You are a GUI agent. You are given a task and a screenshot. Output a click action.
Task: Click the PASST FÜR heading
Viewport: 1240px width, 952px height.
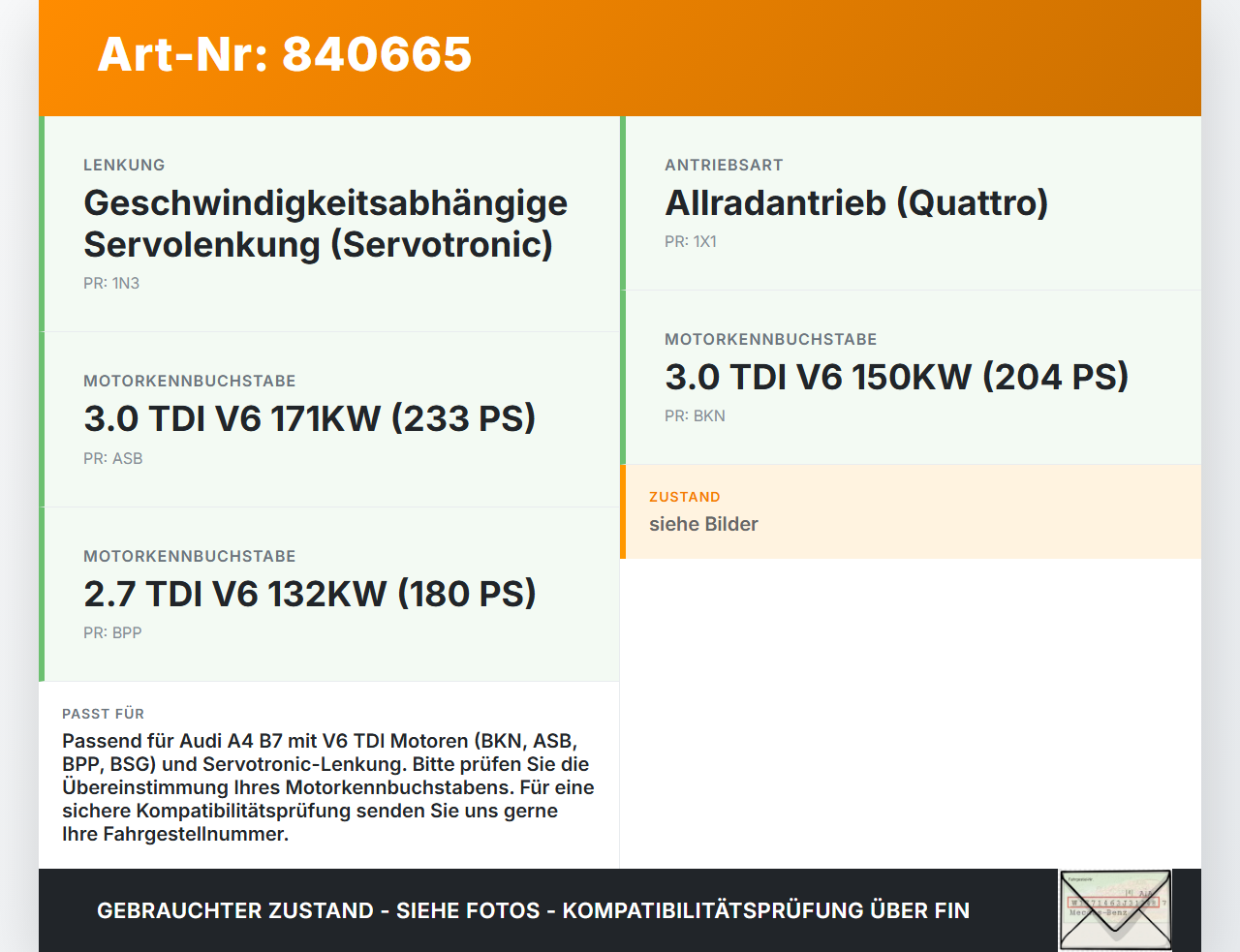pyautogui.click(x=103, y=714)
